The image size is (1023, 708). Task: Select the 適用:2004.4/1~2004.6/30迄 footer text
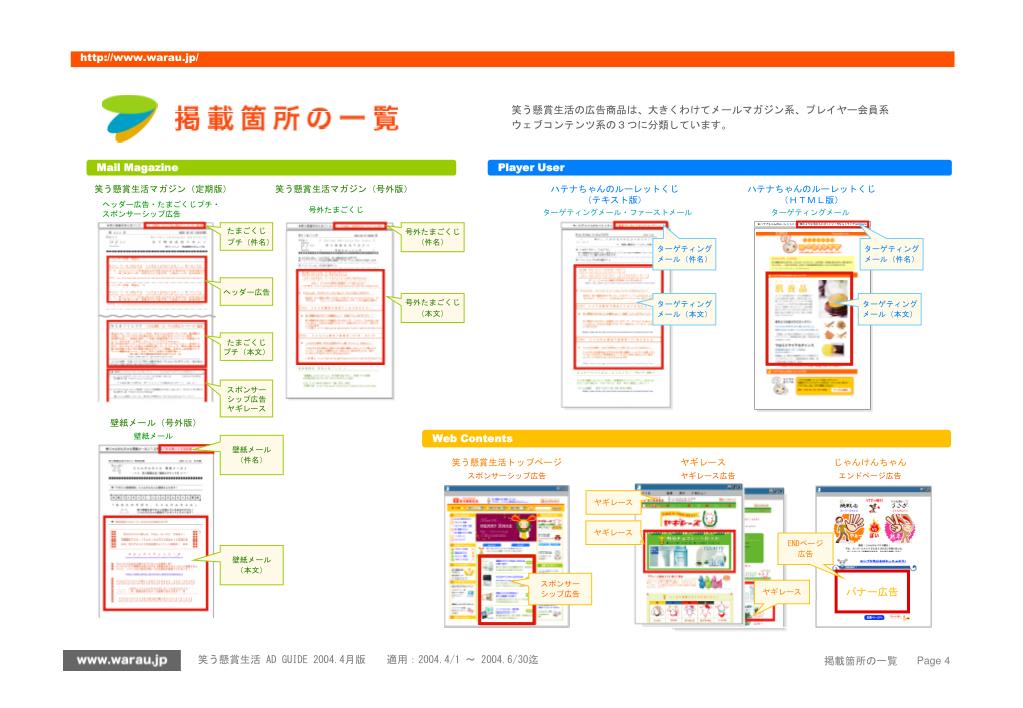coord(462,660)
